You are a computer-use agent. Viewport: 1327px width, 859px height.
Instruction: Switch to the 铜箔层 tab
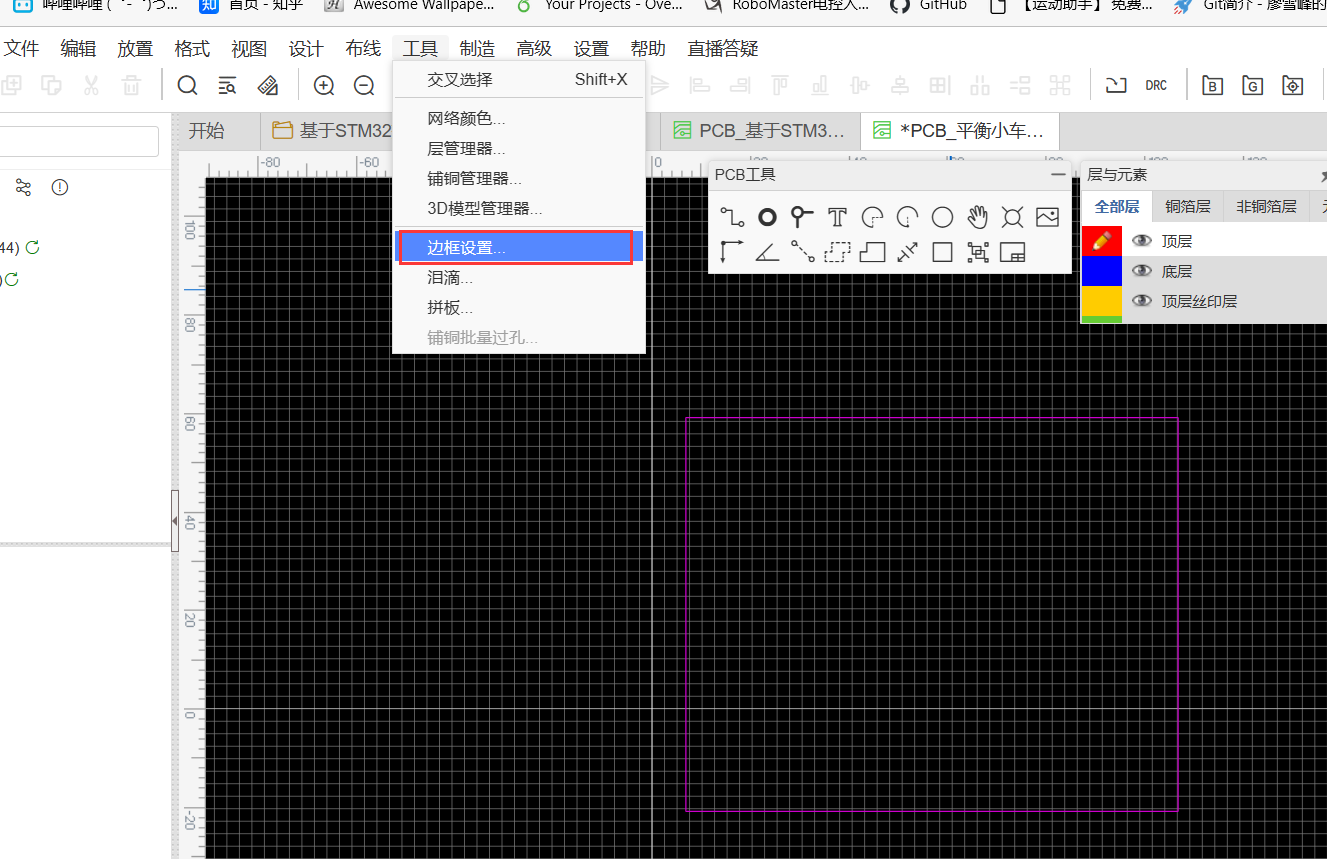click(x=1188, y=206)
